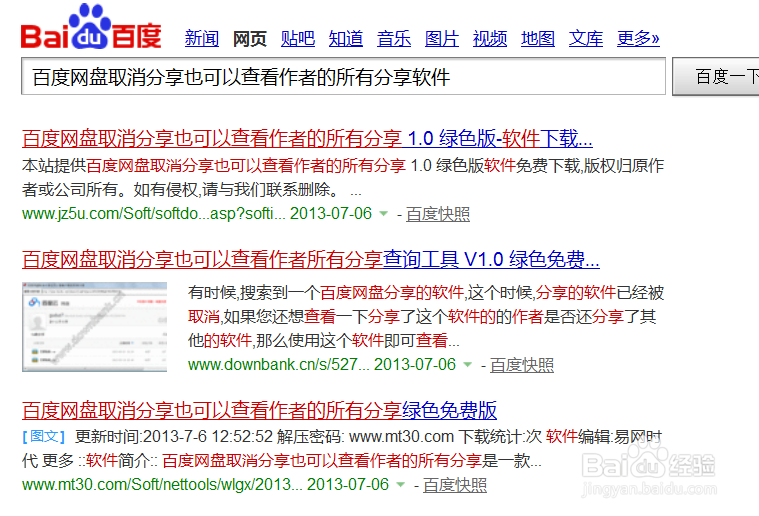
Task: Click the software screenshot thumbnail
Action: [94, 327]
